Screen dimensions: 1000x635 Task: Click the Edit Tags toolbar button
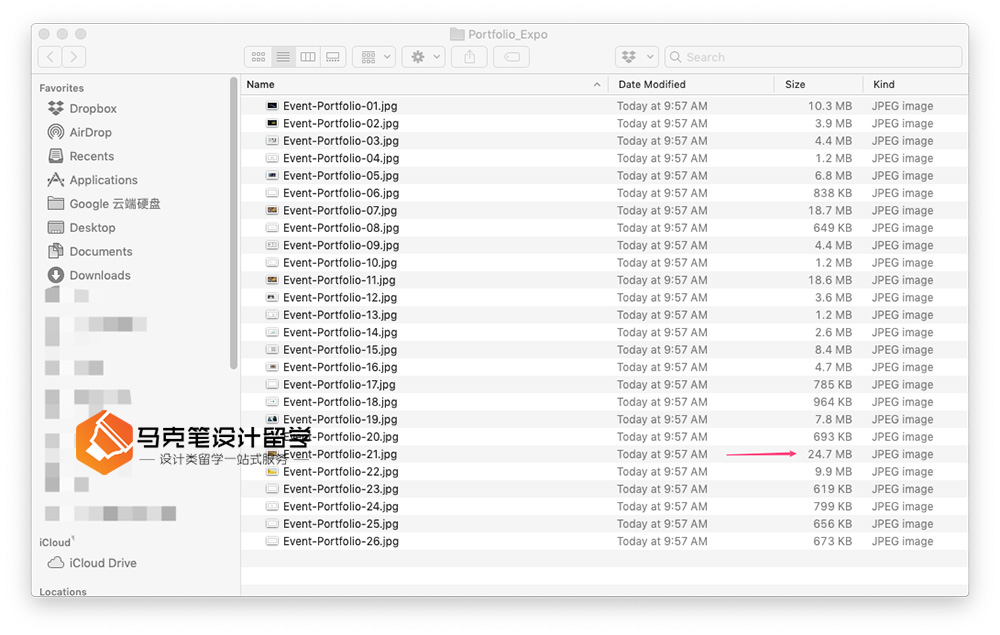pyautogui.click(x=511, y=57)
